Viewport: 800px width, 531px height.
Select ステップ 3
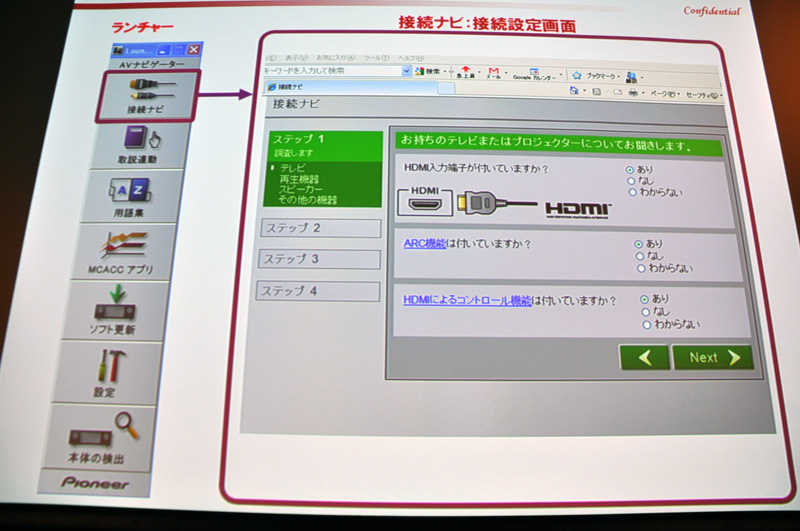(x=319, y=259)
